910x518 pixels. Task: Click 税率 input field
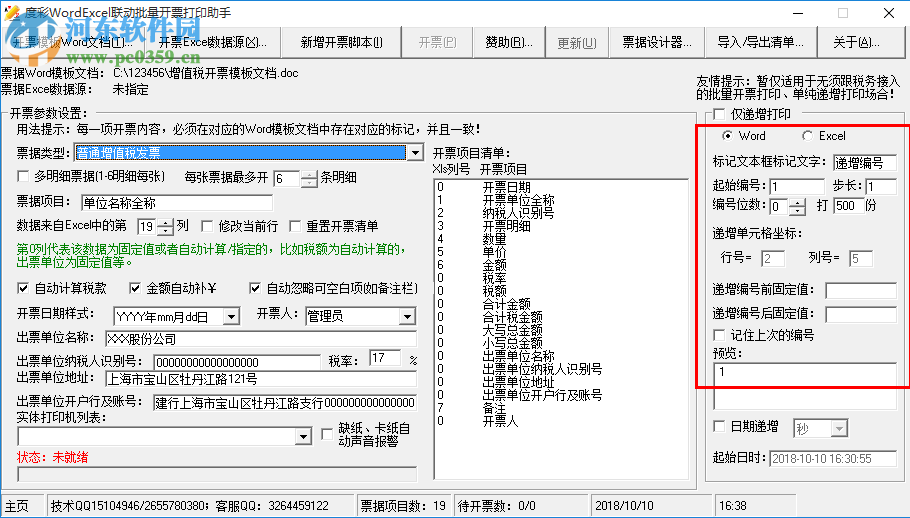click(x=385, y=358)
